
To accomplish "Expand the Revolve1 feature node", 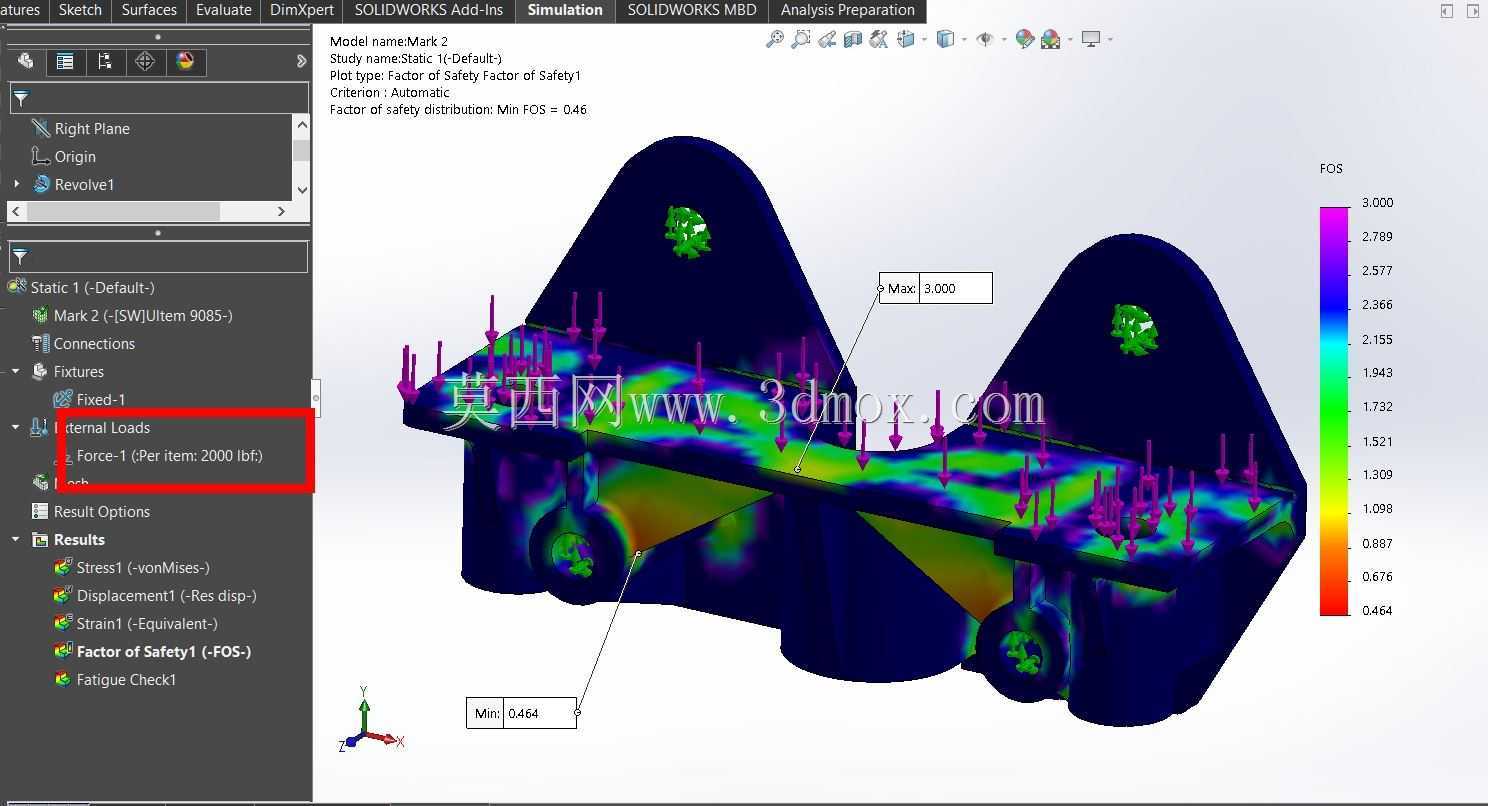I will coord(16,184).
